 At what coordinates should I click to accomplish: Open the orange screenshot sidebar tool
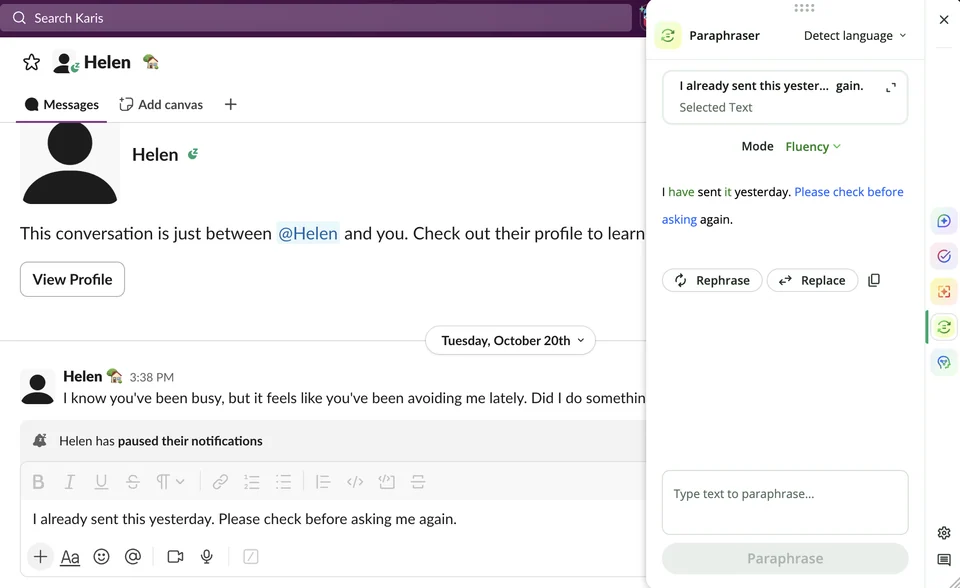pos(943,292)
